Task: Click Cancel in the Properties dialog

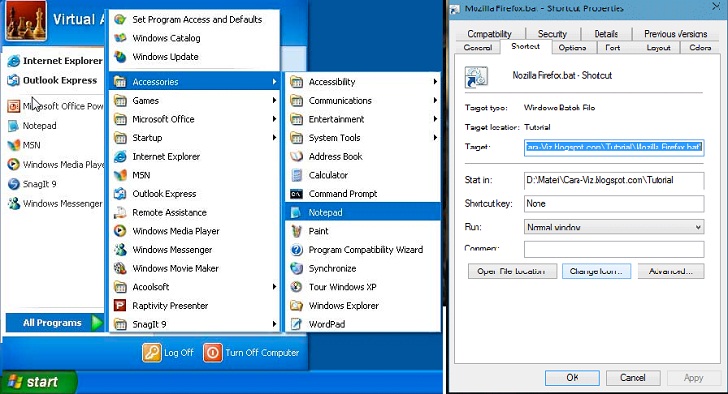Action: click(633, 378)
